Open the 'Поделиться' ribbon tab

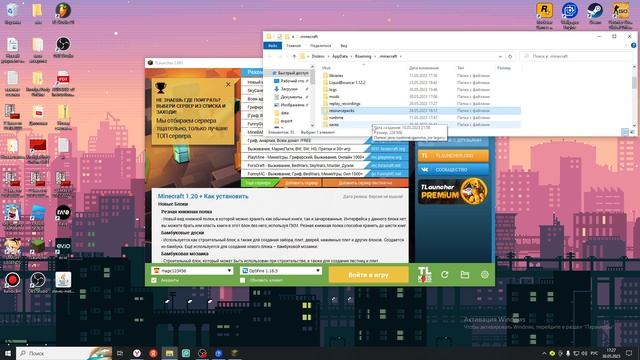(x=320, y=46)
